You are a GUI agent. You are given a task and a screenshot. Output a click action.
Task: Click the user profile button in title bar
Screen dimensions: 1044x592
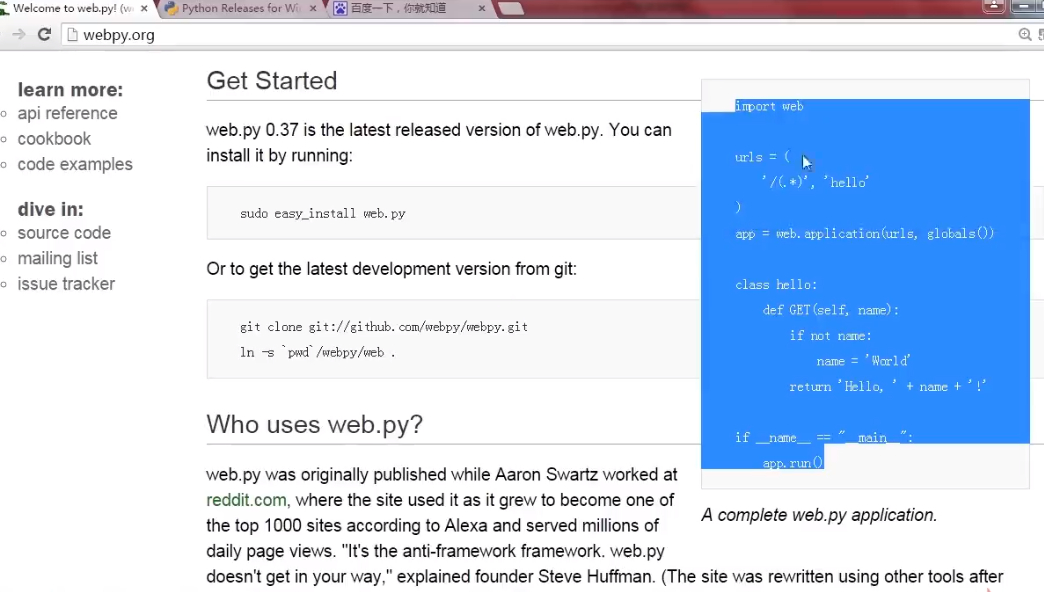993,6
